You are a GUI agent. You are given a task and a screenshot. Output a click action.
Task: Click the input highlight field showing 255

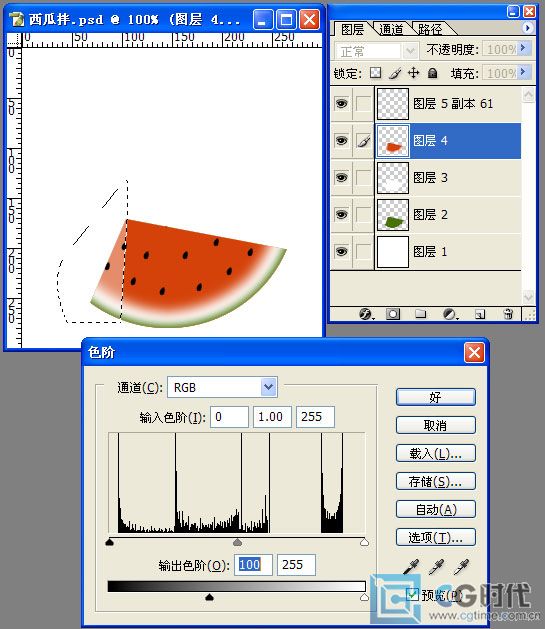point(315,417)
